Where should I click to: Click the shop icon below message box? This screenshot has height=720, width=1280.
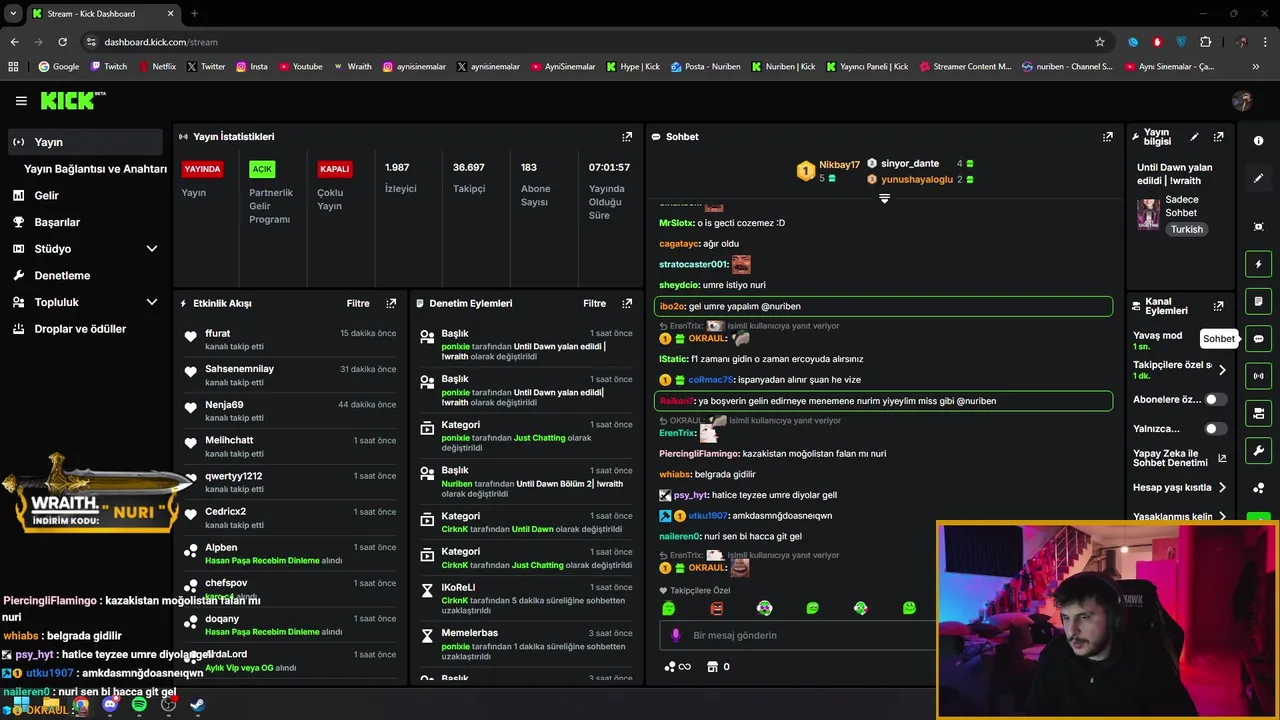[x=712, y=667]
